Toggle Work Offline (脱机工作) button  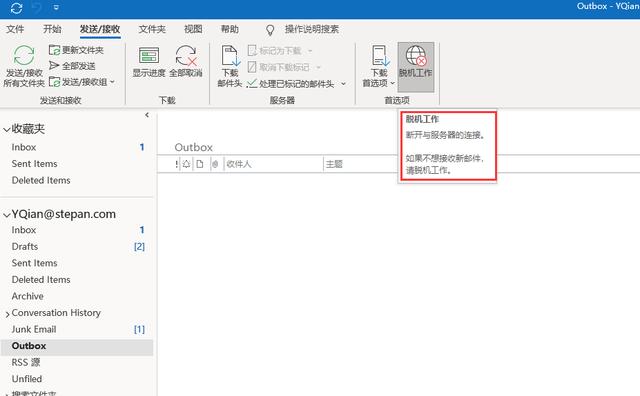coord(416,67)
